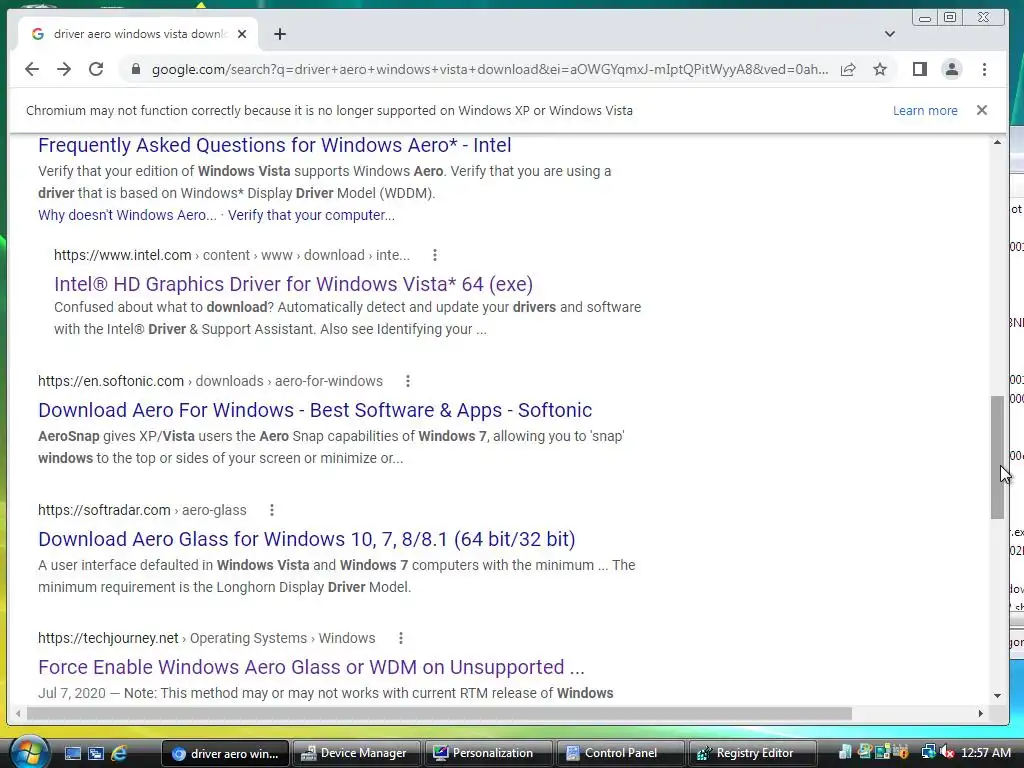The height and width of the screenshot is (768, 1024).
Task: Select the driver aero windows vista tab
Action: pyautogui.click(x=139, y=34)
